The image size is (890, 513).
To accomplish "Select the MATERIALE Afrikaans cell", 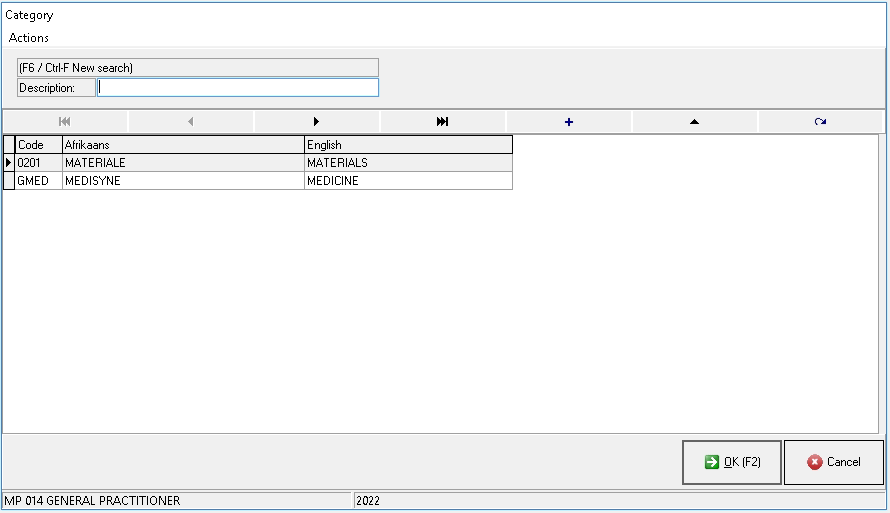I will click(x=183, y=163).
